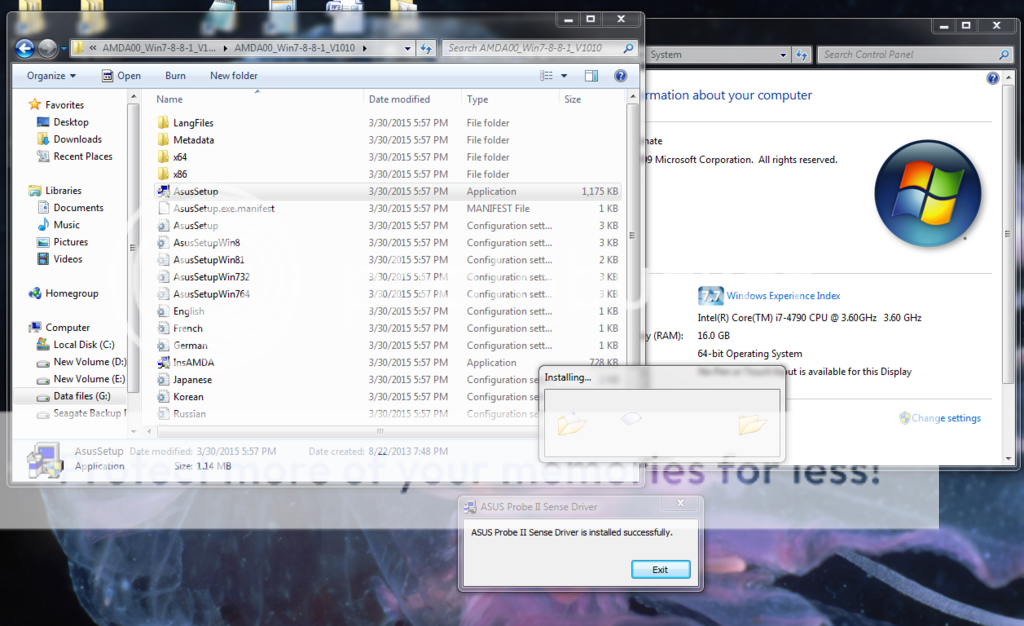1024x626 pixels.
Task: Select the Metadata folder
Action: (193, 140)
